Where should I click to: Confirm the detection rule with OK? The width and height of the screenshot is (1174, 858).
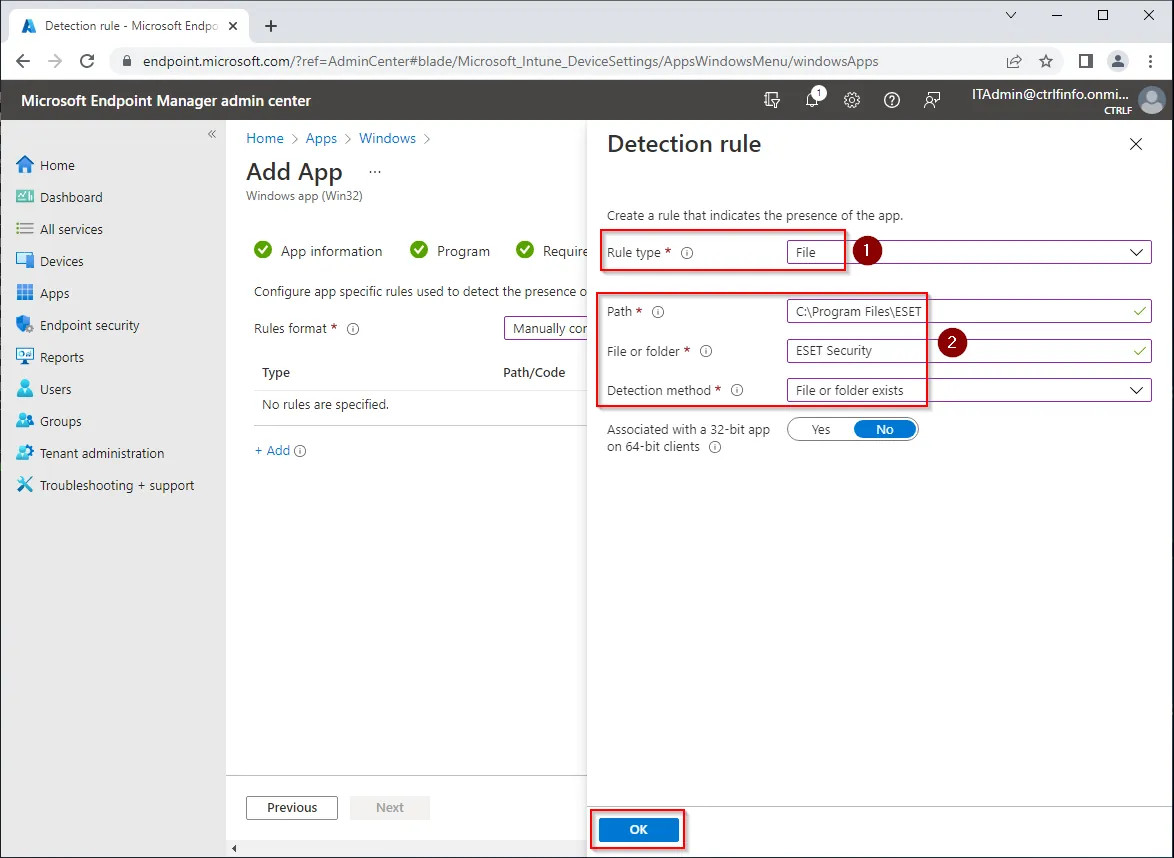click(x=639, y=830)
